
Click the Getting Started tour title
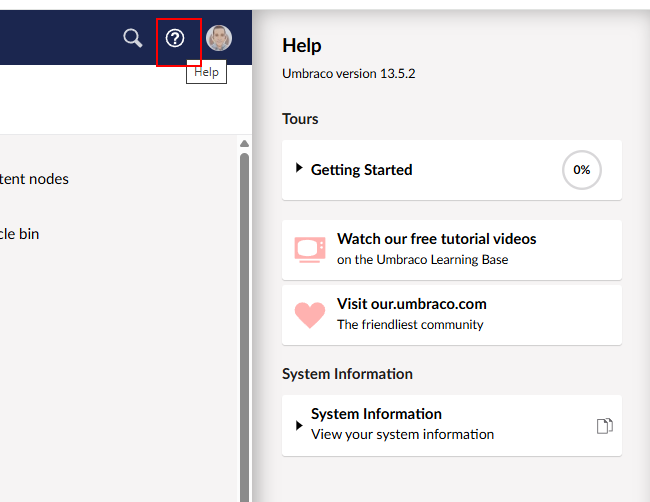tap(361, 170)
